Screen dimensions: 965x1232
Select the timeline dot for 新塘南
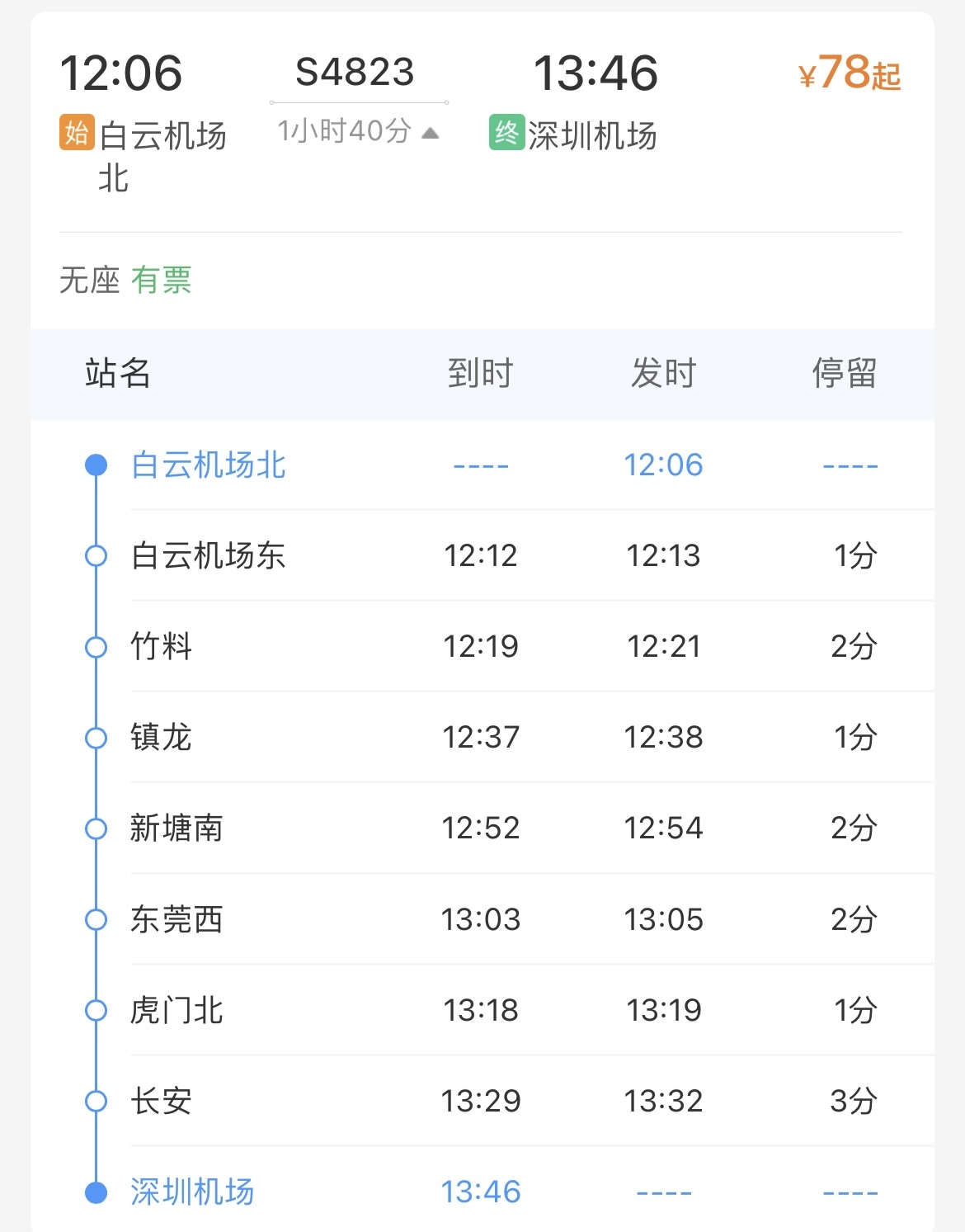[96, 828]
